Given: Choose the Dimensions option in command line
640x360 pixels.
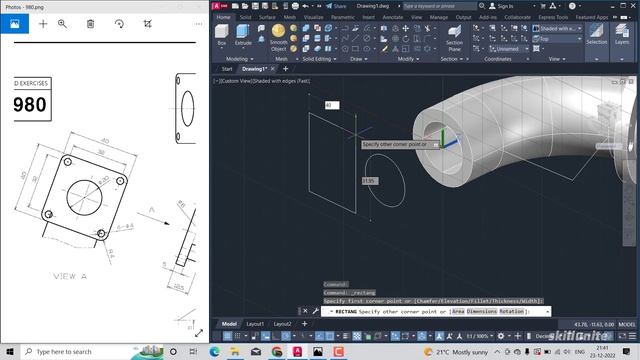Looking at the screenshot, I should tap(482, 311).
